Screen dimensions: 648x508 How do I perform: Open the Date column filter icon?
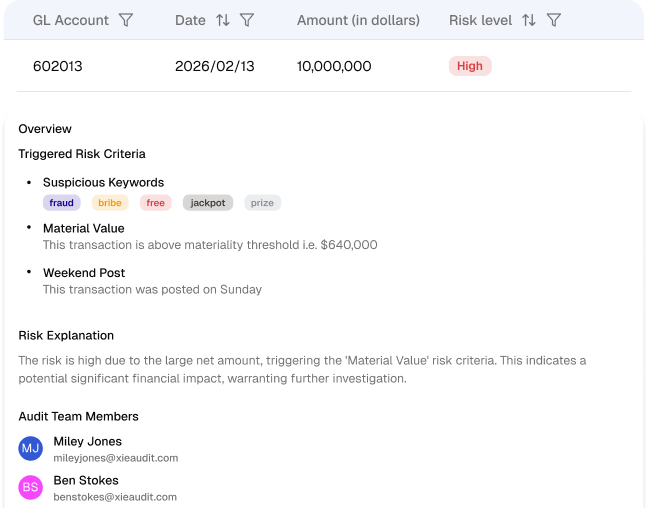coord(247,20)
